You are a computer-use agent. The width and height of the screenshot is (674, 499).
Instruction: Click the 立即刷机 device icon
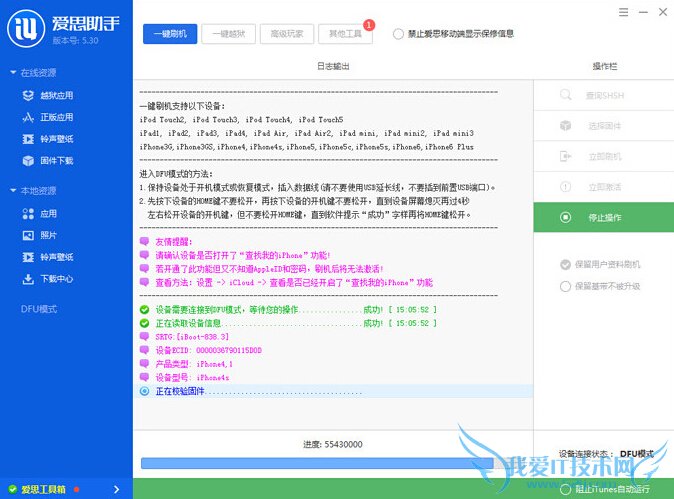566,156
